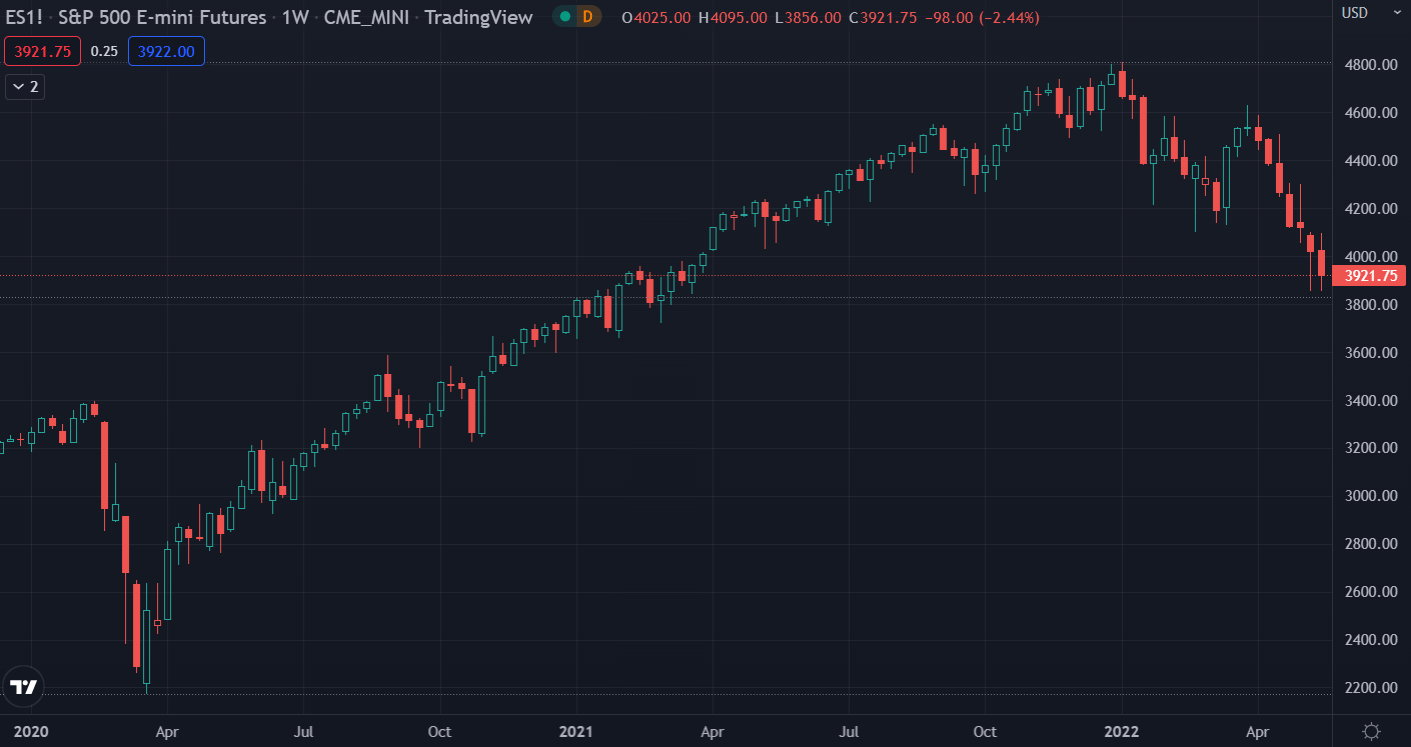Click the 3800.00 price scale label
This screenshot has height=747, width=1411.
[1370, 304]
